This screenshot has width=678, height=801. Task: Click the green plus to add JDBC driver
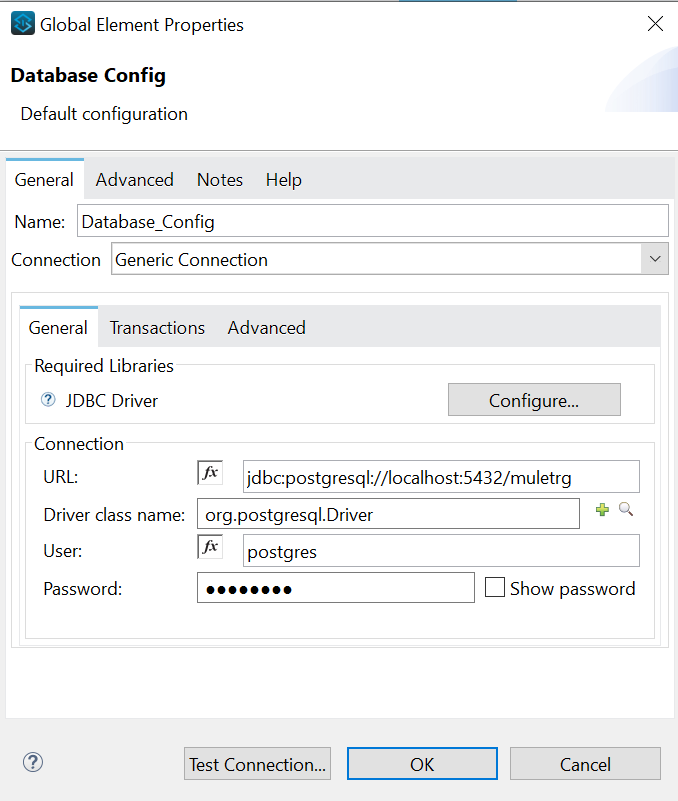pyautogui.click(x=602, y=511)
